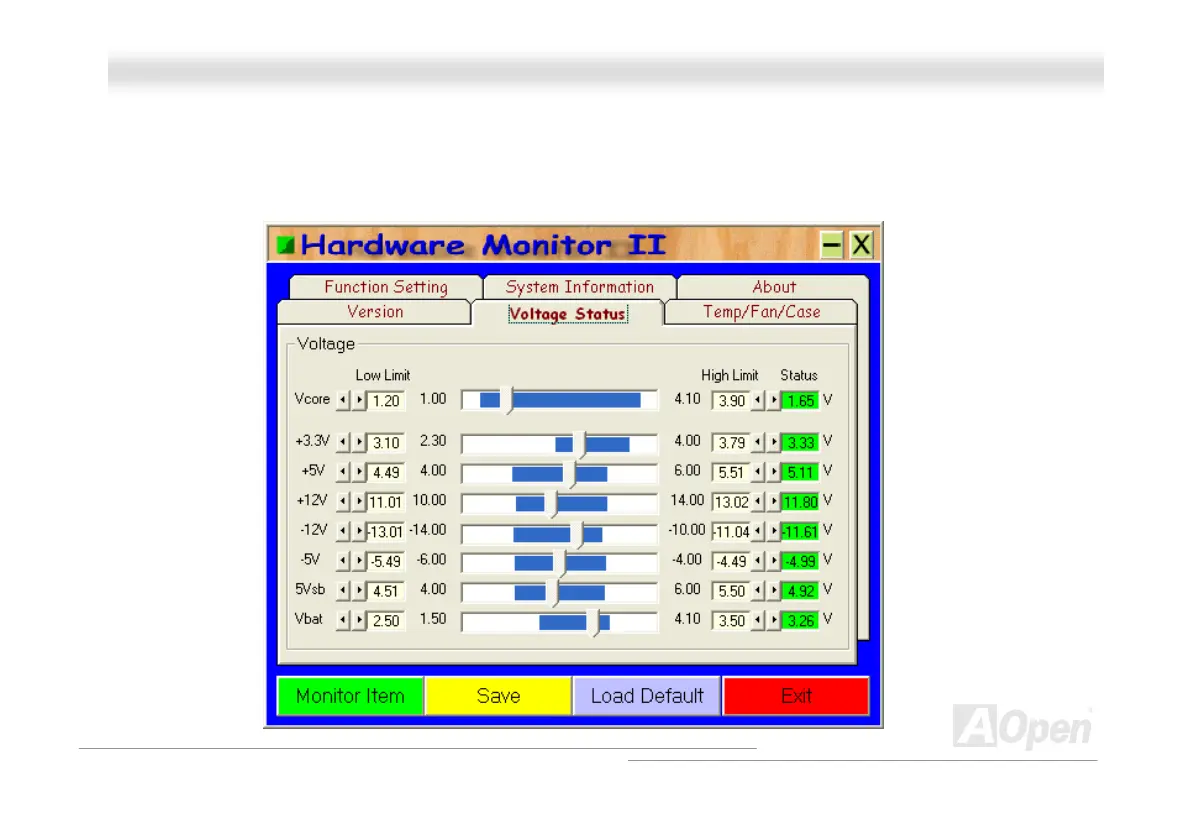Image resolution: width=1190 pixels, height=821 pixels.
Task: Increase the +5V low limit with the right arrow
Action: point(360,472)
